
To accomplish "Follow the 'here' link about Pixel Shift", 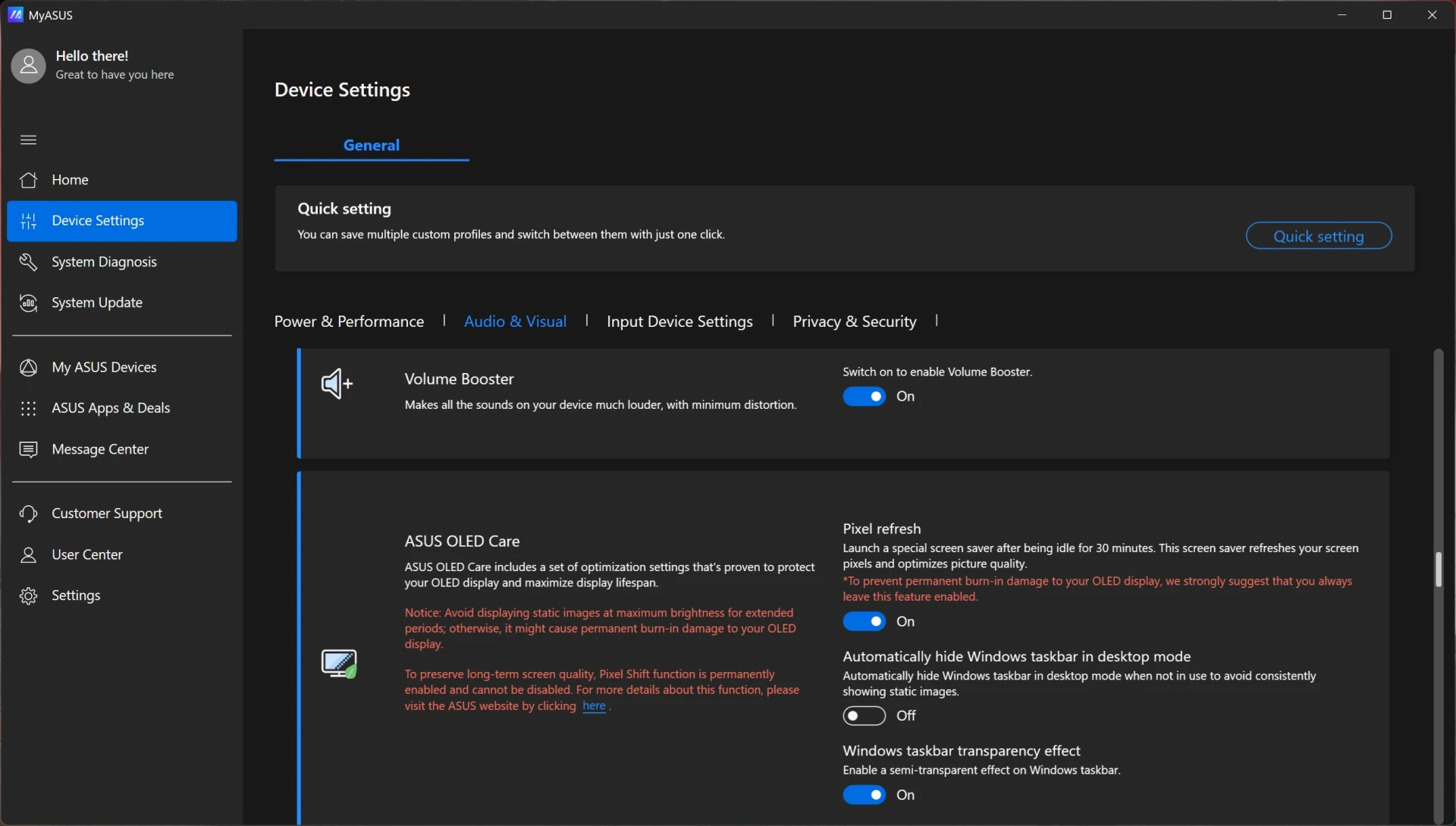I will pyautogui.click(x=594, y=705).
